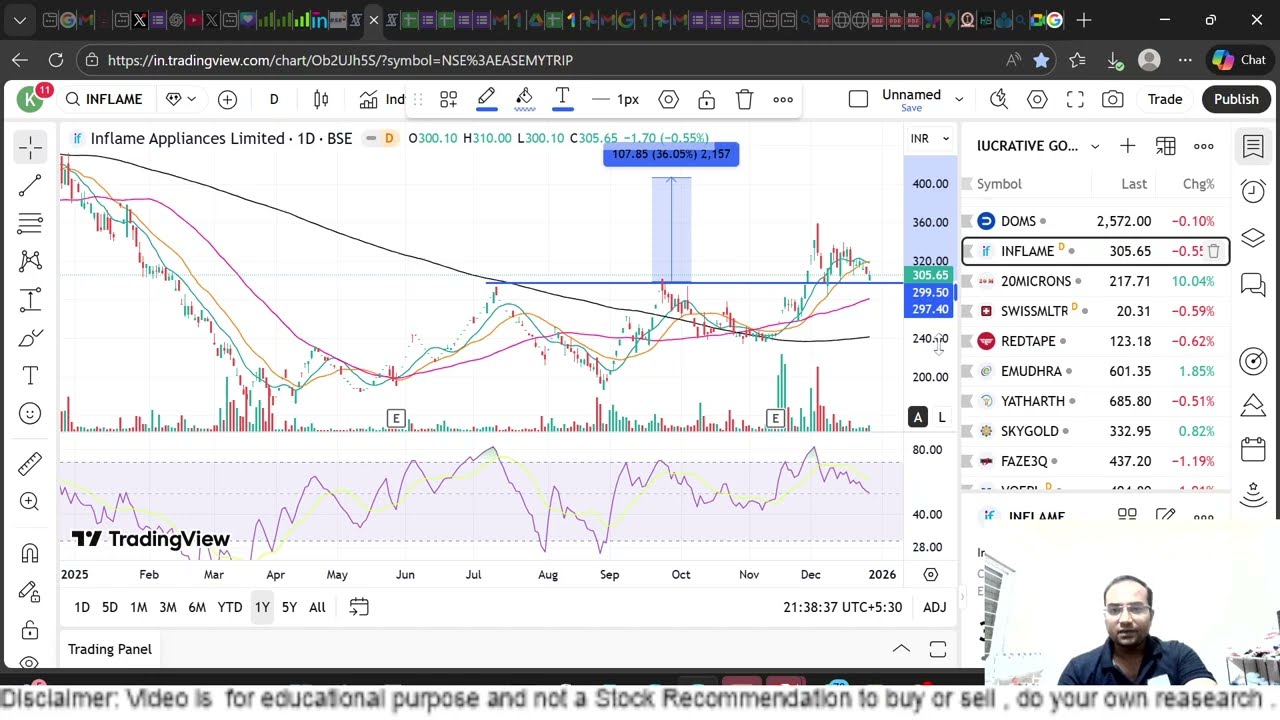
Task: Select the forecasting and measurement tool
Action: (x=30, y=300)
